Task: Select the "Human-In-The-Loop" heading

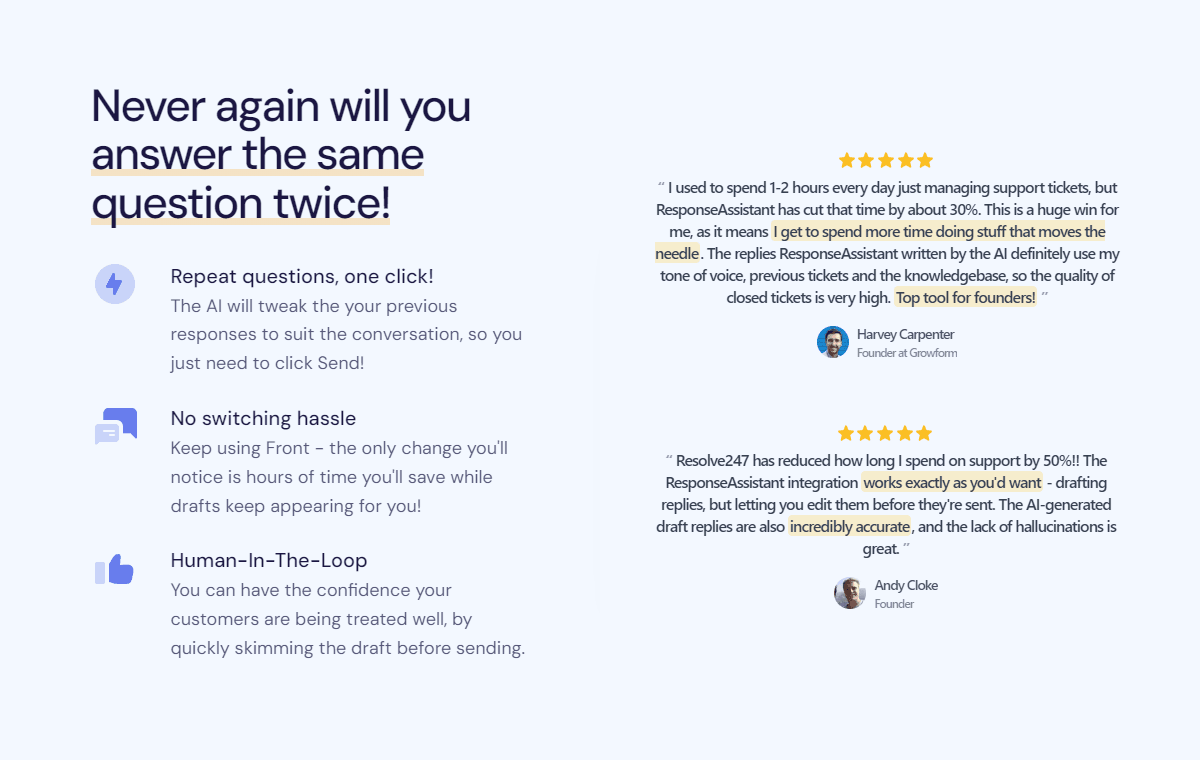Action: click(269, 560)
